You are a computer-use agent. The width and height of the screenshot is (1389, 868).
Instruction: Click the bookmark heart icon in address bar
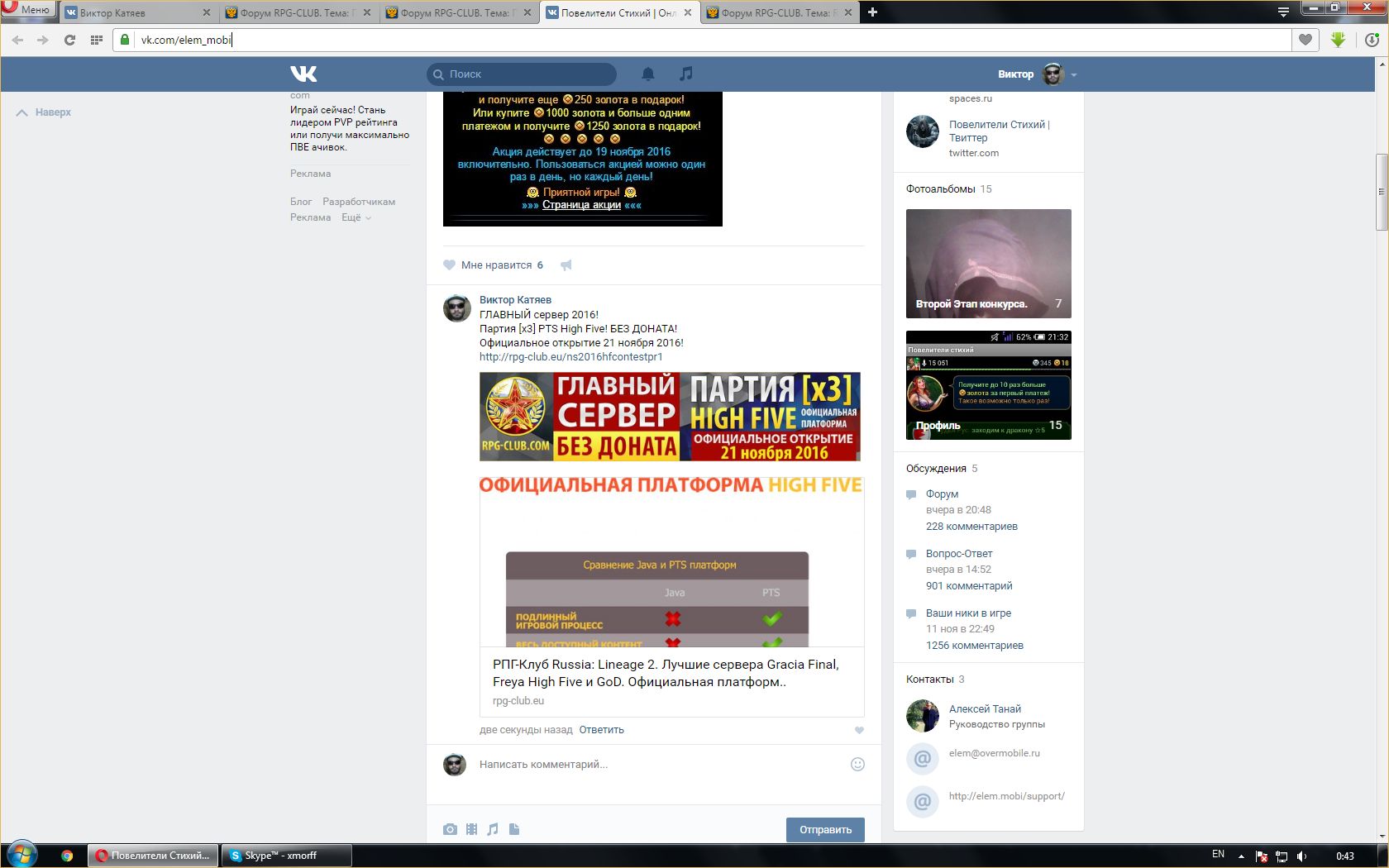1305,40
